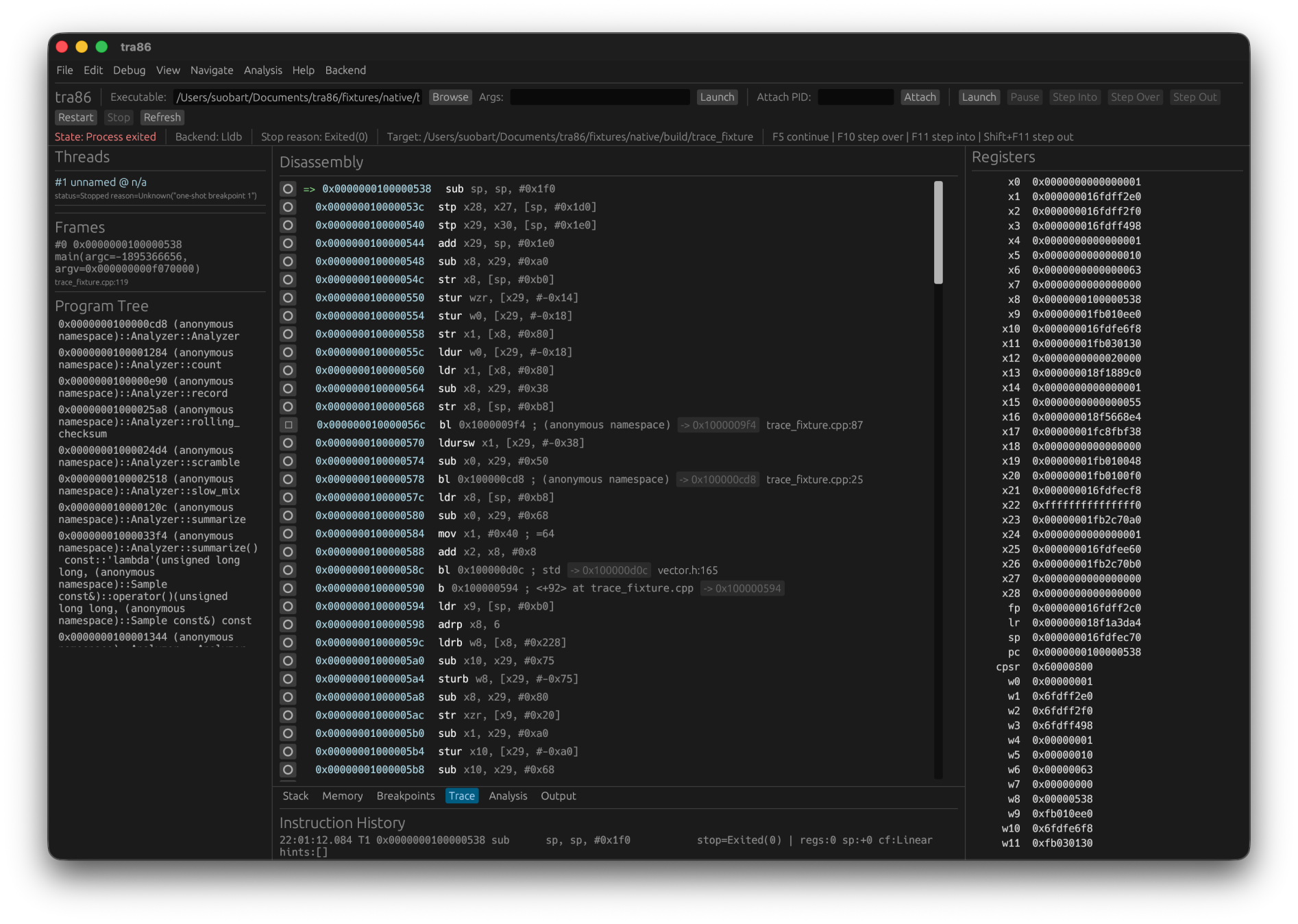This screenshot has height=924, width=1298.
Task: Click breakpoint circle beside adrp x8, 6
Action: point(288,624)
